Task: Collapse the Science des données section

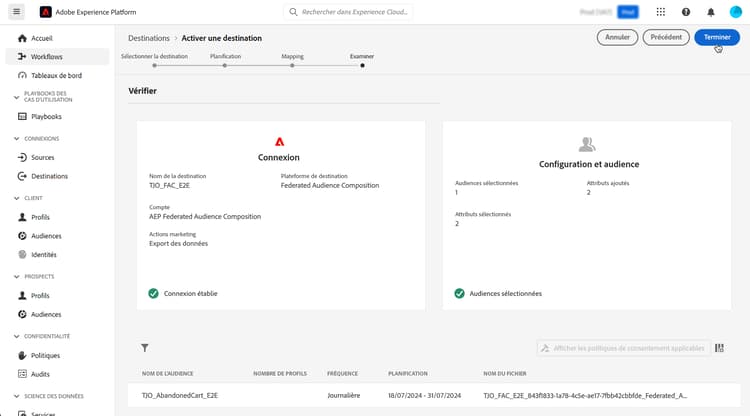Action: [x=16, y=396]
